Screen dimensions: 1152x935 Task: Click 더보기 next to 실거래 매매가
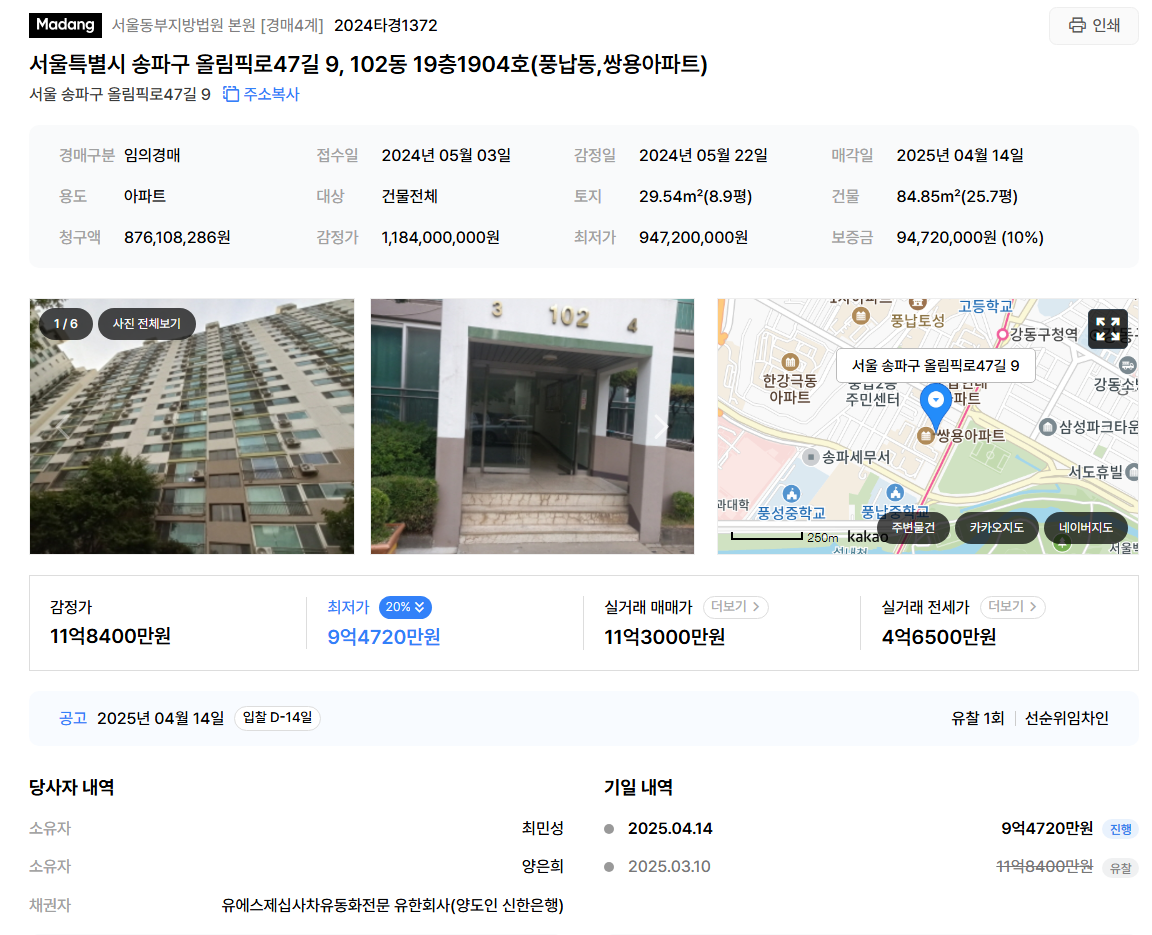coord(735,607)
